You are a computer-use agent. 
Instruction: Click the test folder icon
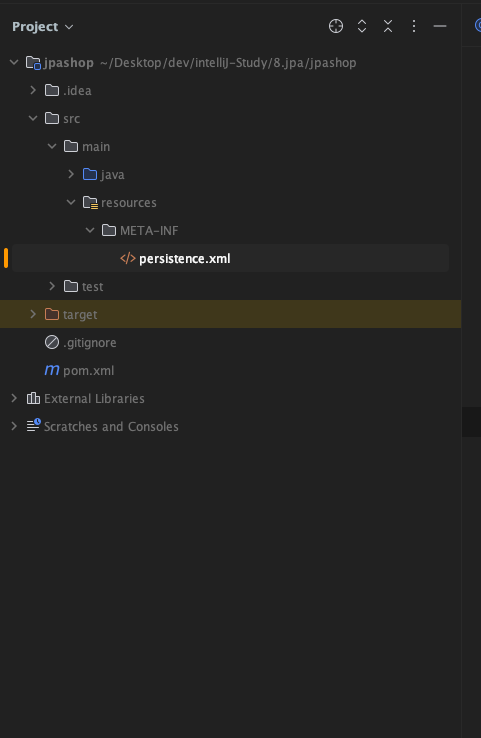(71, 286)
